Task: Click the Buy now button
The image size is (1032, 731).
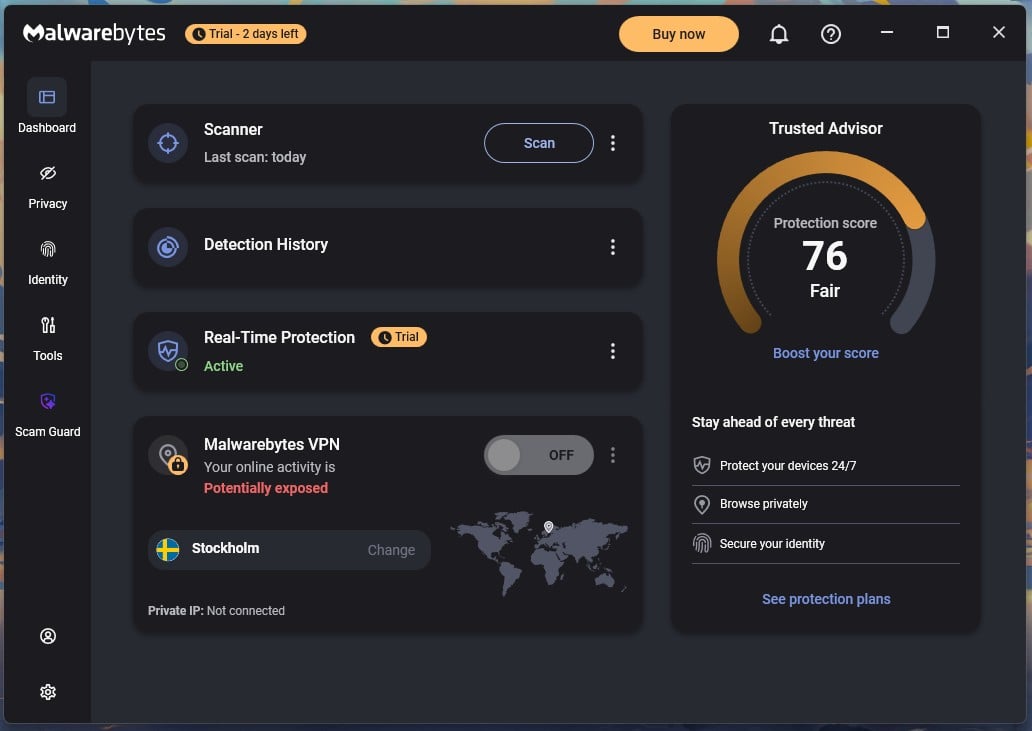Action: 678,34
